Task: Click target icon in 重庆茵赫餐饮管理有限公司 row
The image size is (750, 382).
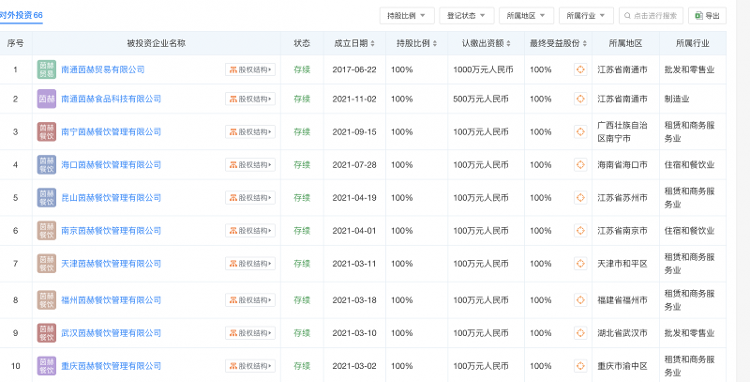Action: [580, 366]
